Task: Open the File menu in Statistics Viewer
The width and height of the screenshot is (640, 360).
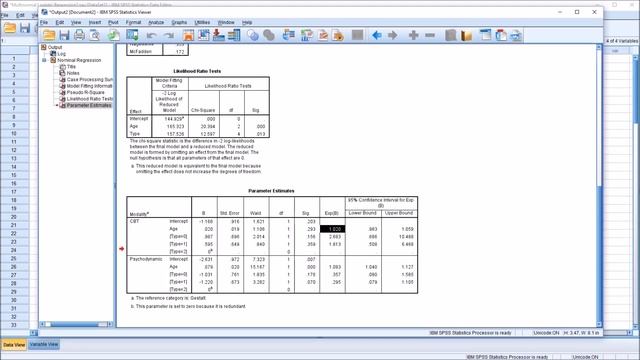Action: (x=44, y=22)
